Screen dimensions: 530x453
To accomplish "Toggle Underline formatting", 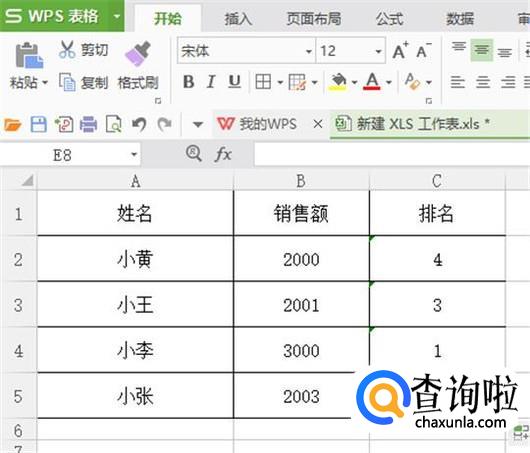I will point(235,82).
